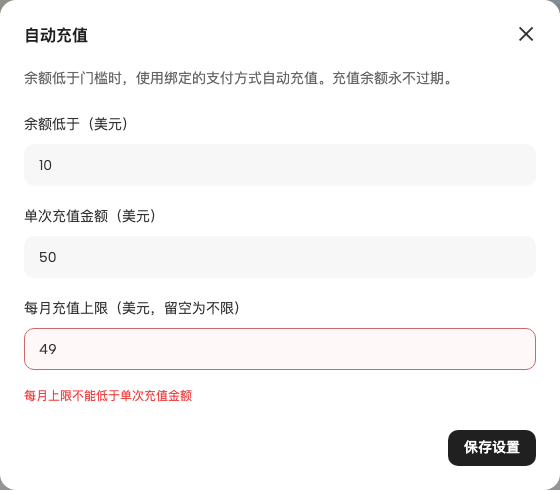560x490 pixels.
Task: Click the 保存设置 button
Action: pos(492,448)
